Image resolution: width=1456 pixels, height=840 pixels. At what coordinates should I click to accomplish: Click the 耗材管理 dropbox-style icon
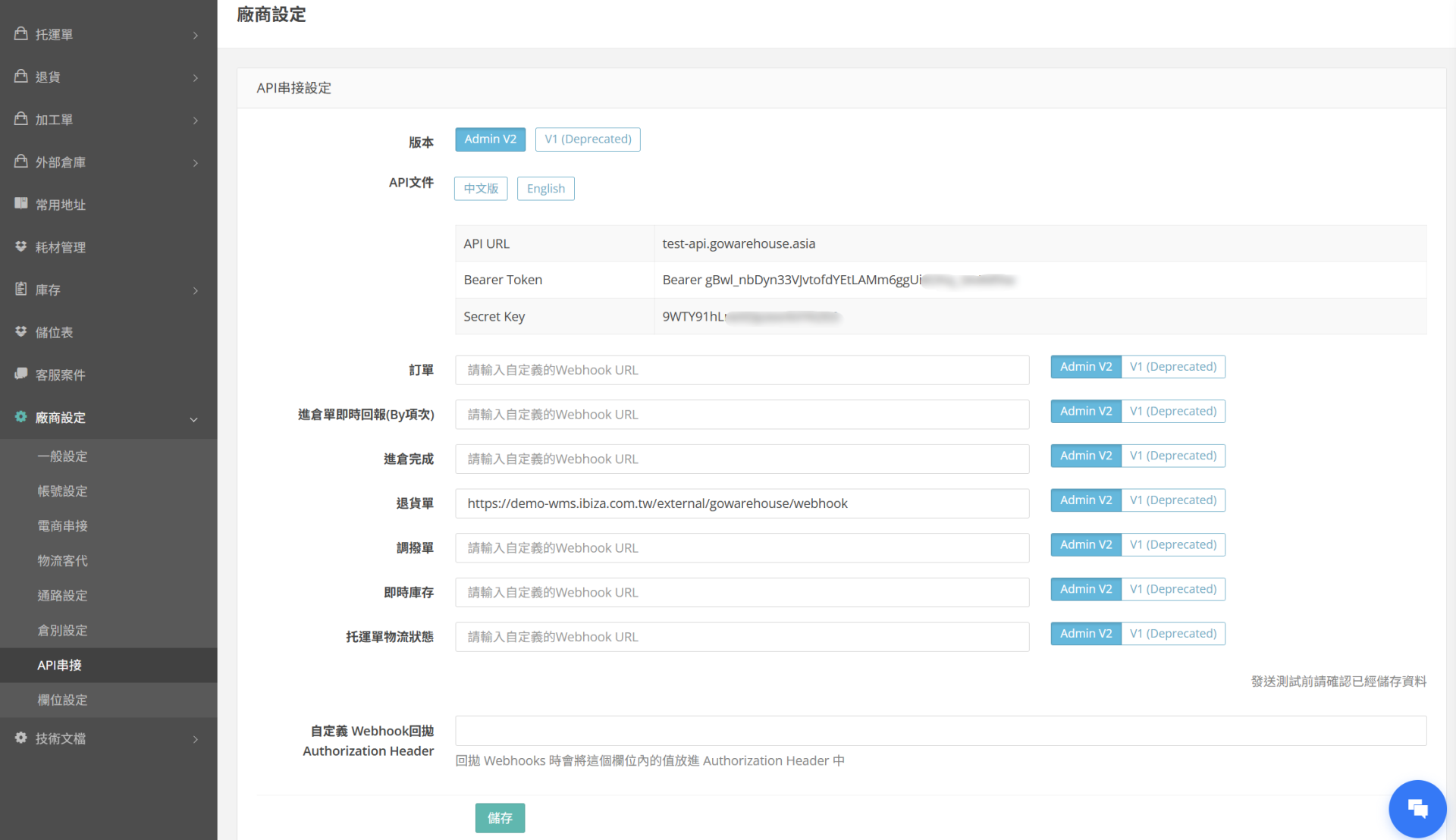(21, 246)
